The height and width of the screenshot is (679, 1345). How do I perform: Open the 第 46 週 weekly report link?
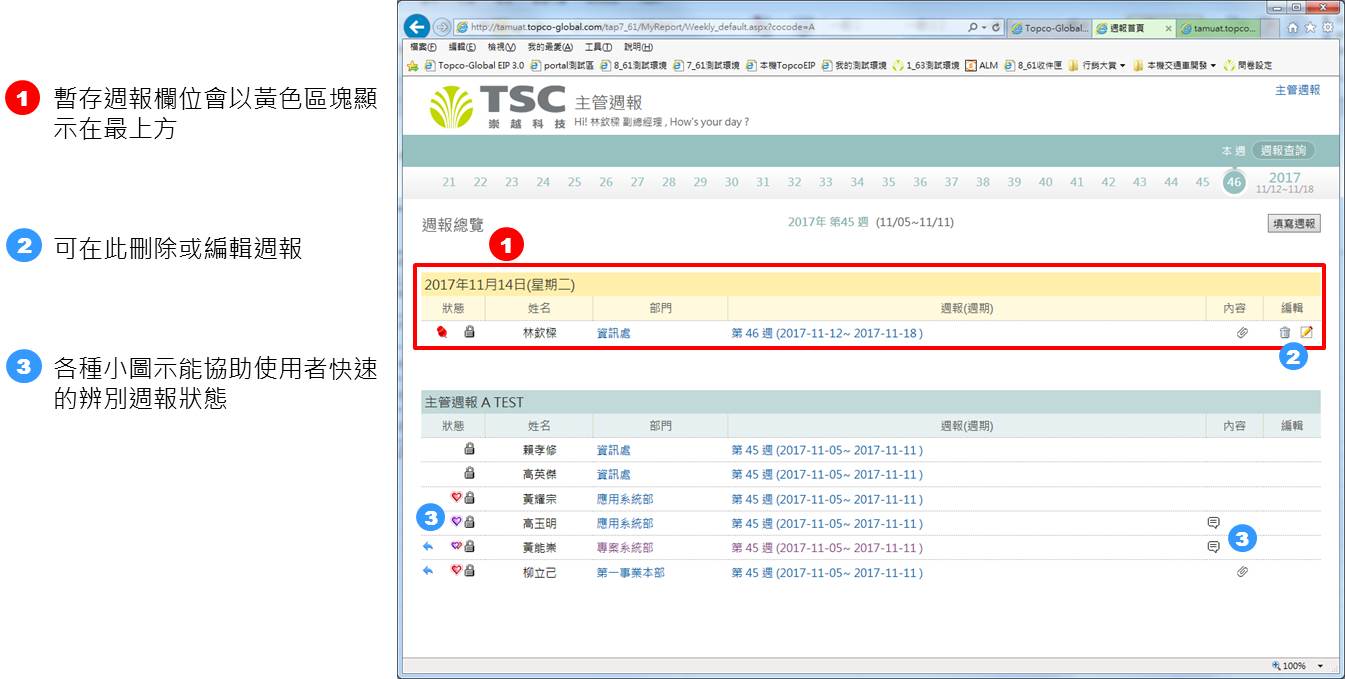(x=827, y=333)
